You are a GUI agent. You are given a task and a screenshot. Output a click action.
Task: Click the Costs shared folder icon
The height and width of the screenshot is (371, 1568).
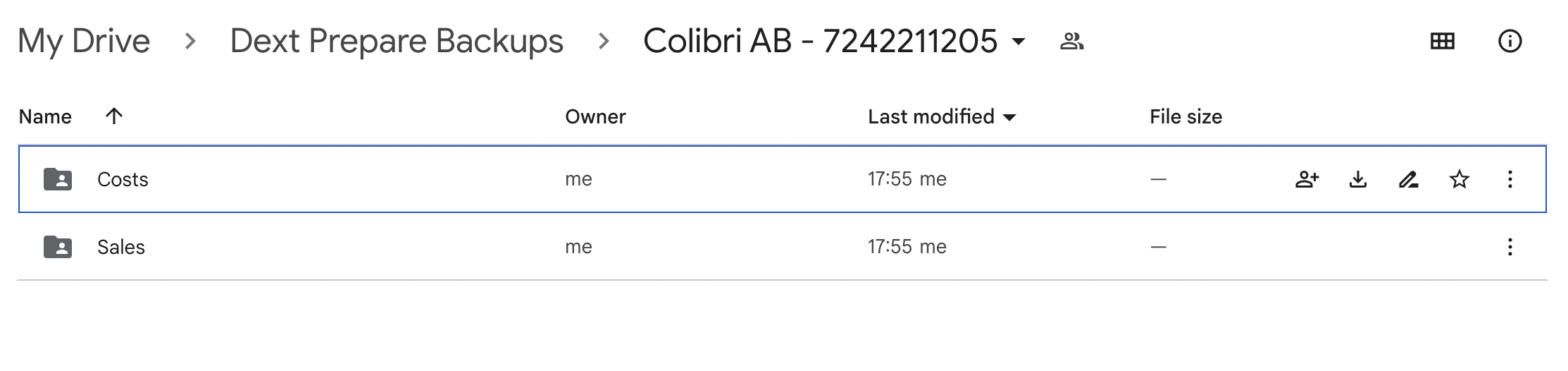click(x=58, y=179)
